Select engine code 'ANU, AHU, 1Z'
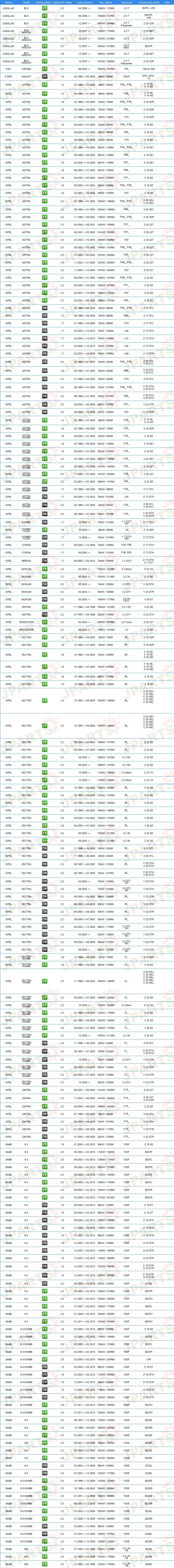Viewport: 174px width, 1568px height. pos(149,77)
